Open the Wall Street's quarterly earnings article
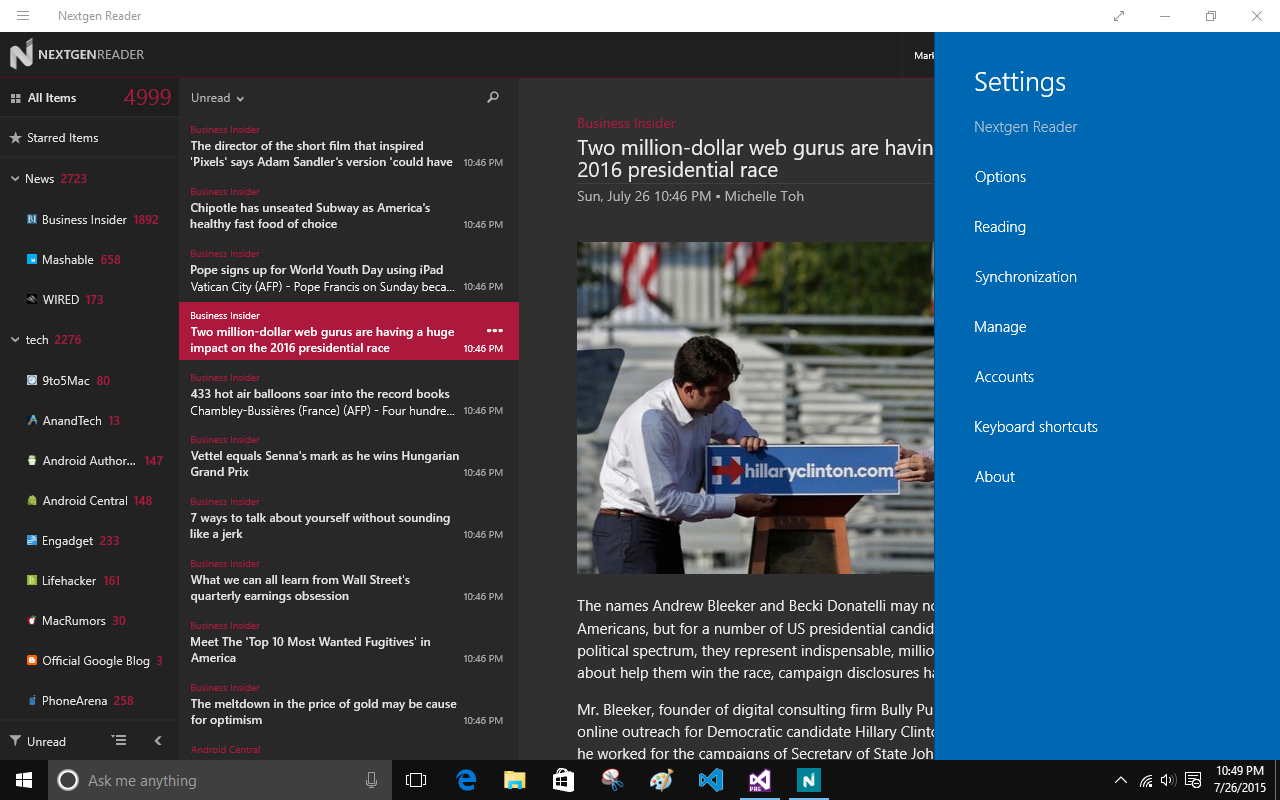Screen dimensions: 1280x800 click(349, 581)
